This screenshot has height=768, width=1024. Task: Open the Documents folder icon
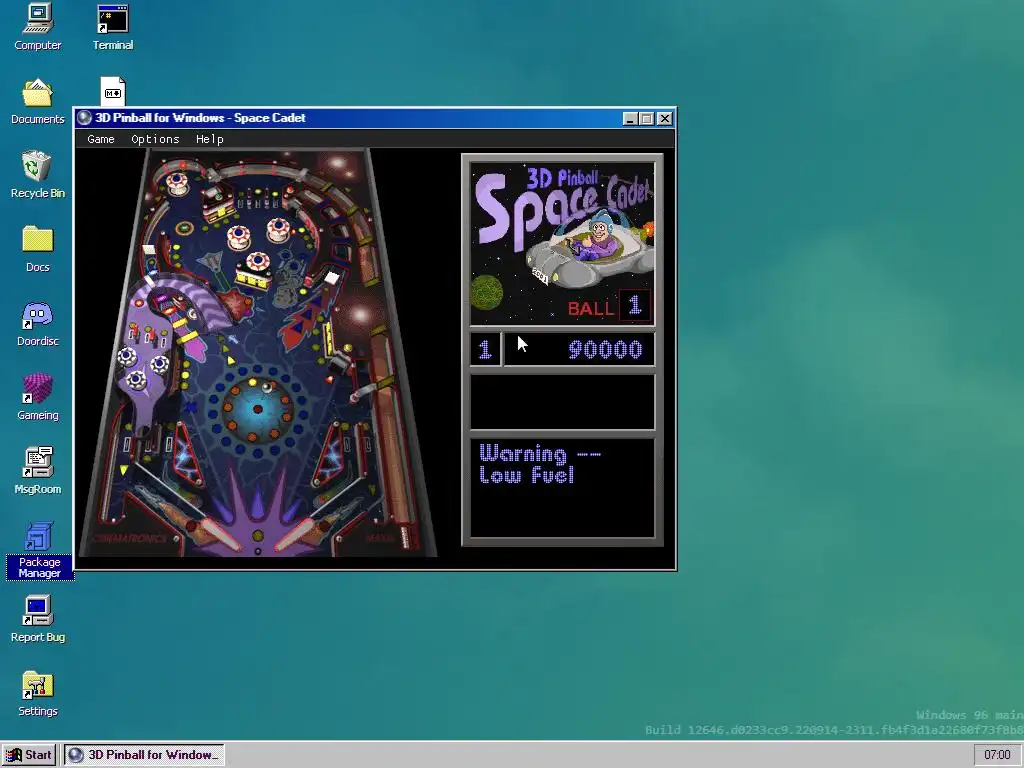(38, 101)
